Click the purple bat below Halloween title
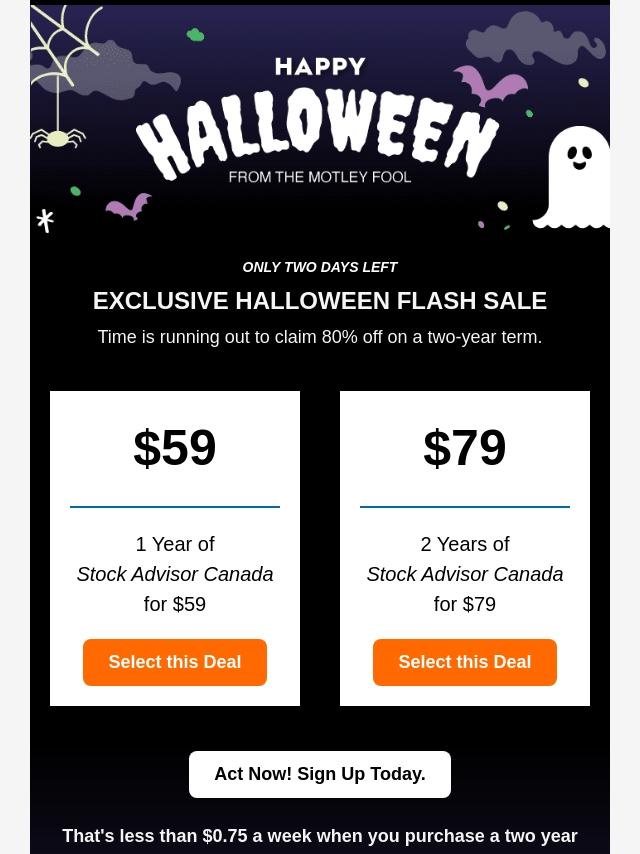Viewport: 640px width, 854px height. tap(128, 207)
